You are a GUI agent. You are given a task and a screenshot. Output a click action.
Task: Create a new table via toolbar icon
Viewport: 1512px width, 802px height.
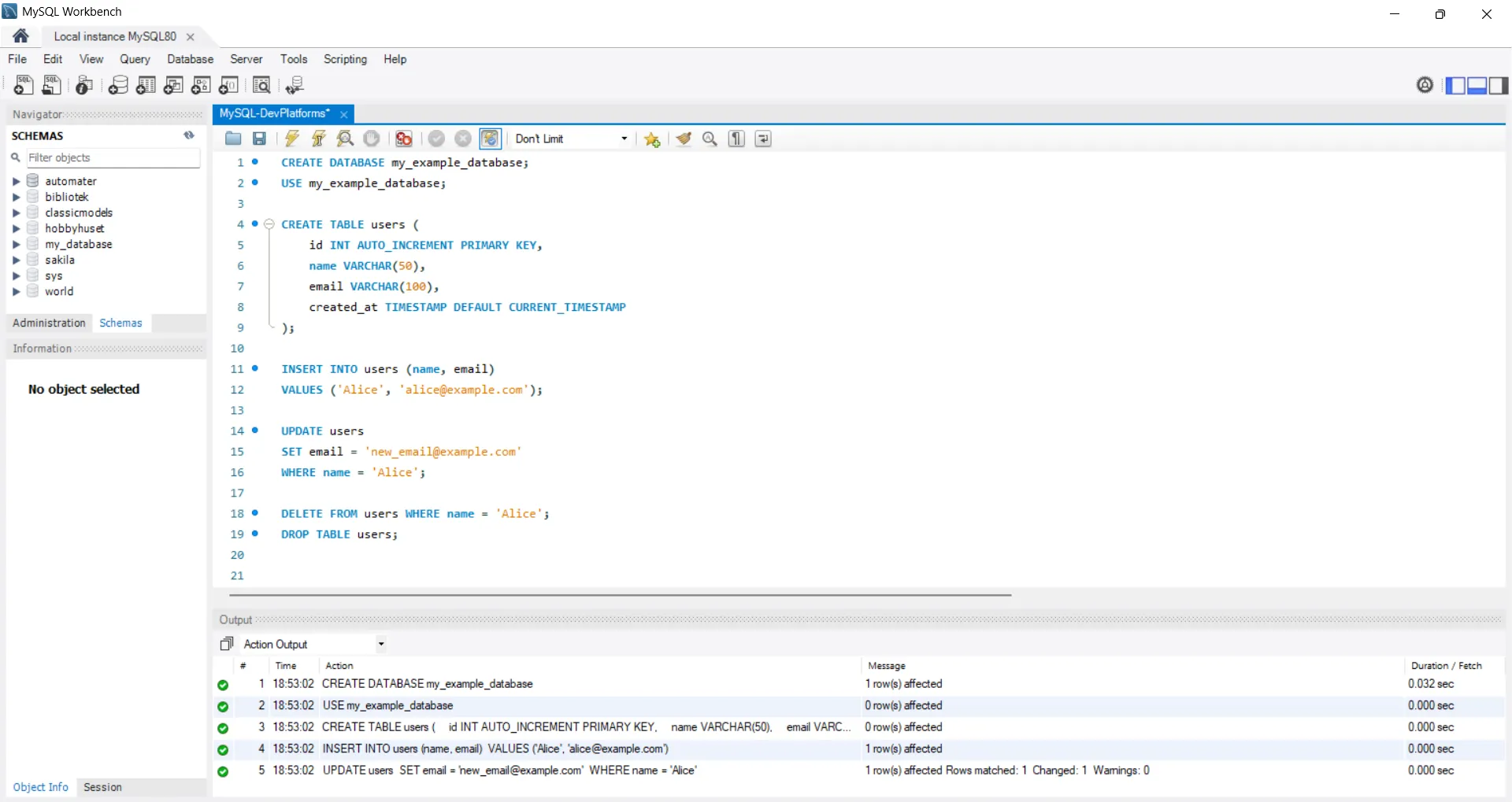coord(146,85)
